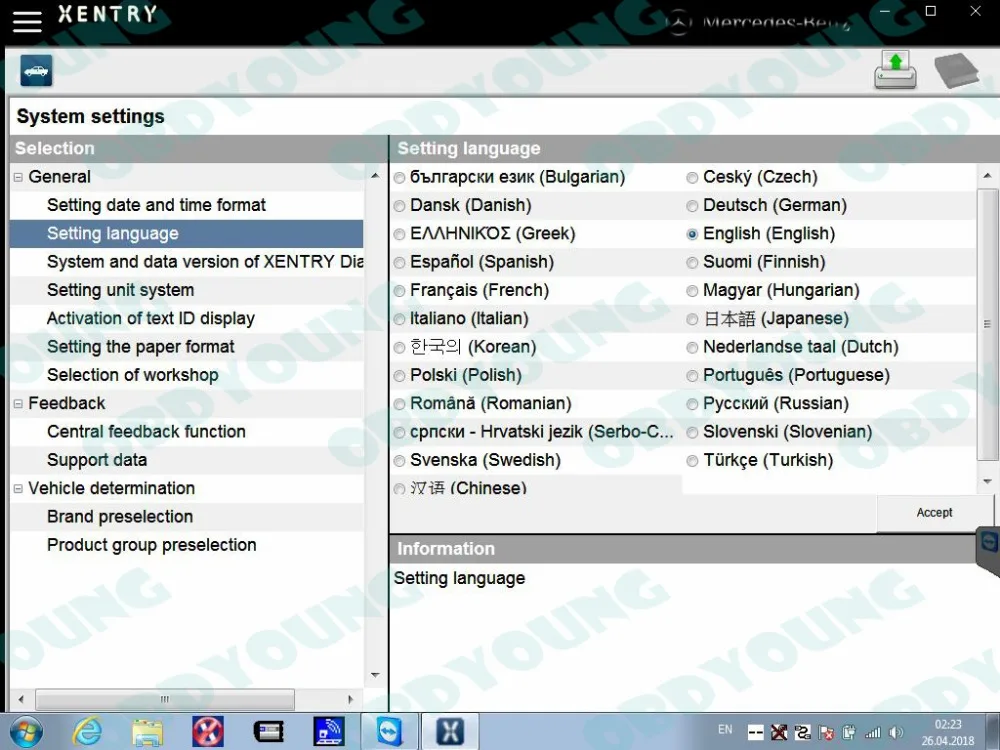
Task: Click the clock showing 02:23
Action: [948, 724]
